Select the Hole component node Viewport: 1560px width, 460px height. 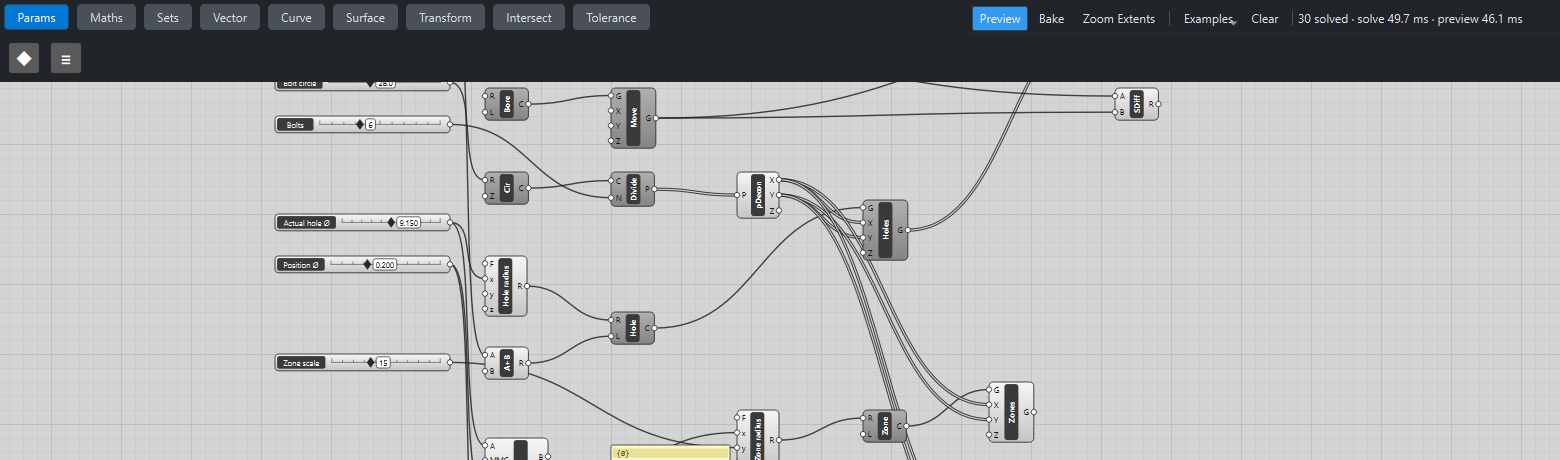633,328
